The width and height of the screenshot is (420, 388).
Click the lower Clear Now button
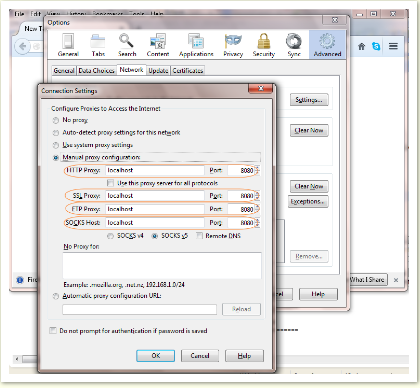click(x=309, y=186)
